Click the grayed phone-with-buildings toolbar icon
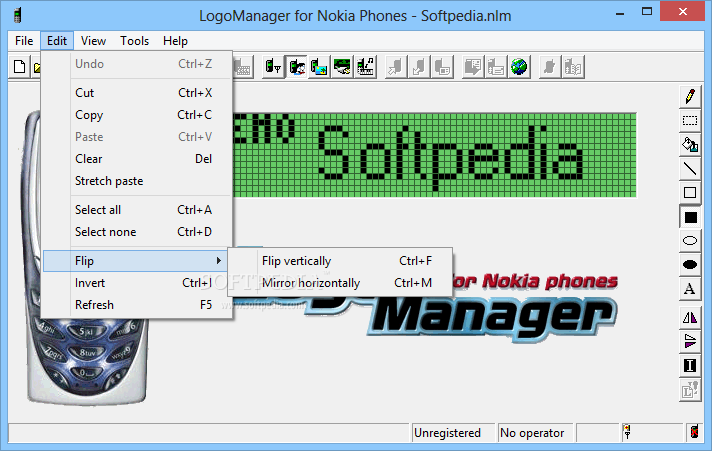The width and height of the screenshot is (712, 451). point(573,67)
